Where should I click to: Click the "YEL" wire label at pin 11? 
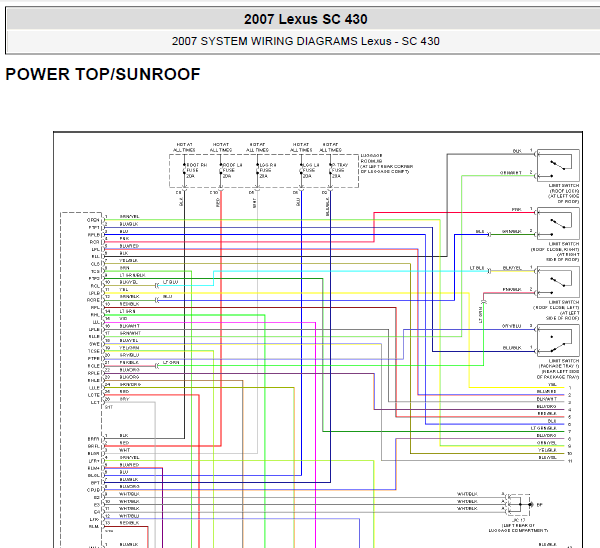pyautogui.click(x=124, y=289)
